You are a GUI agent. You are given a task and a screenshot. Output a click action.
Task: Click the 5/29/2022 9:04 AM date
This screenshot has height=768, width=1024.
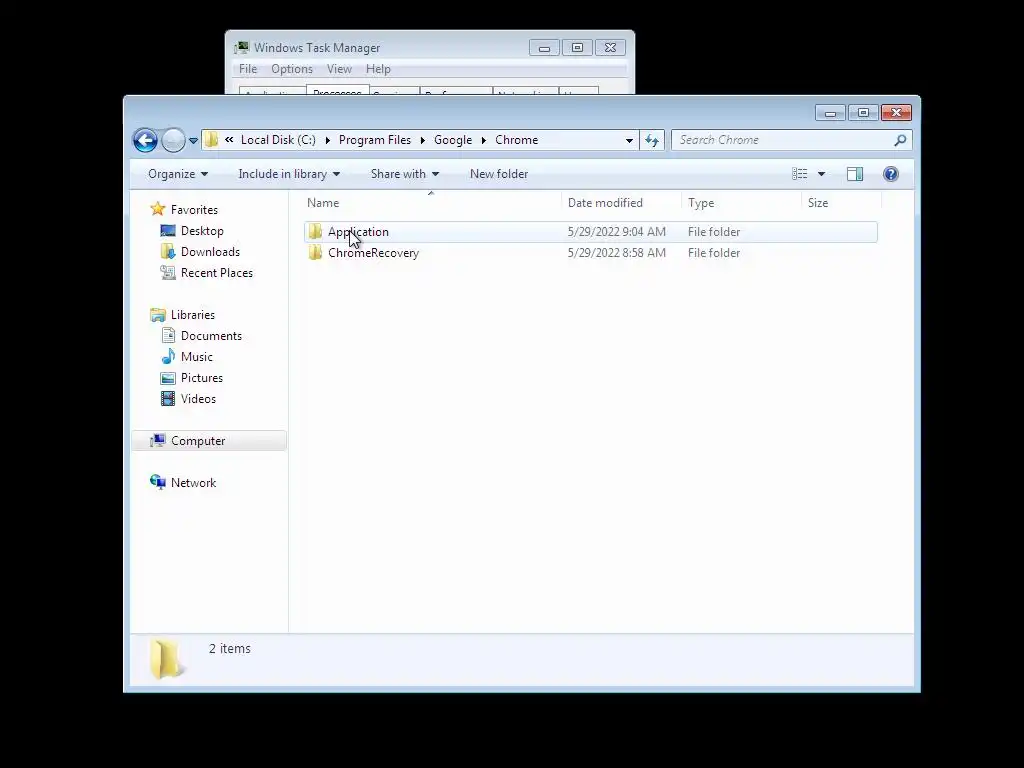(616, 232)
